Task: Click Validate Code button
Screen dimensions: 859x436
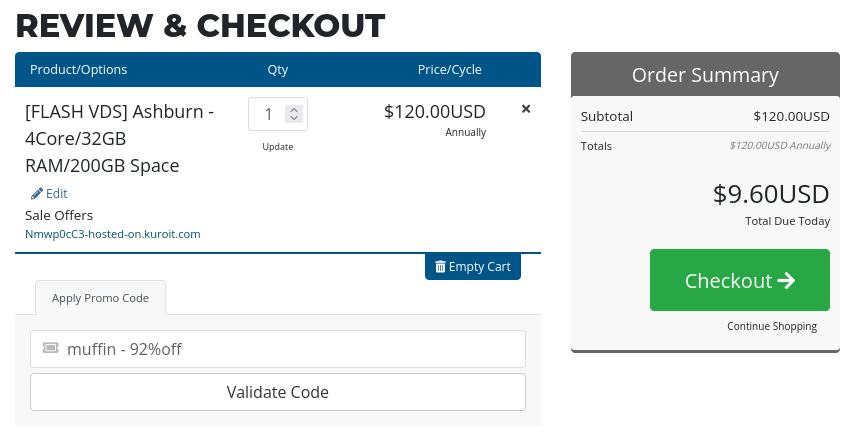Action: [x=278, y=392]
